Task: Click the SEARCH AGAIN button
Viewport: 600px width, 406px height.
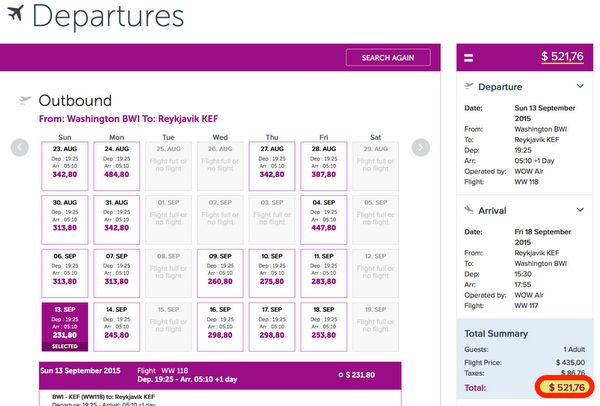Action: click(388, 58)
